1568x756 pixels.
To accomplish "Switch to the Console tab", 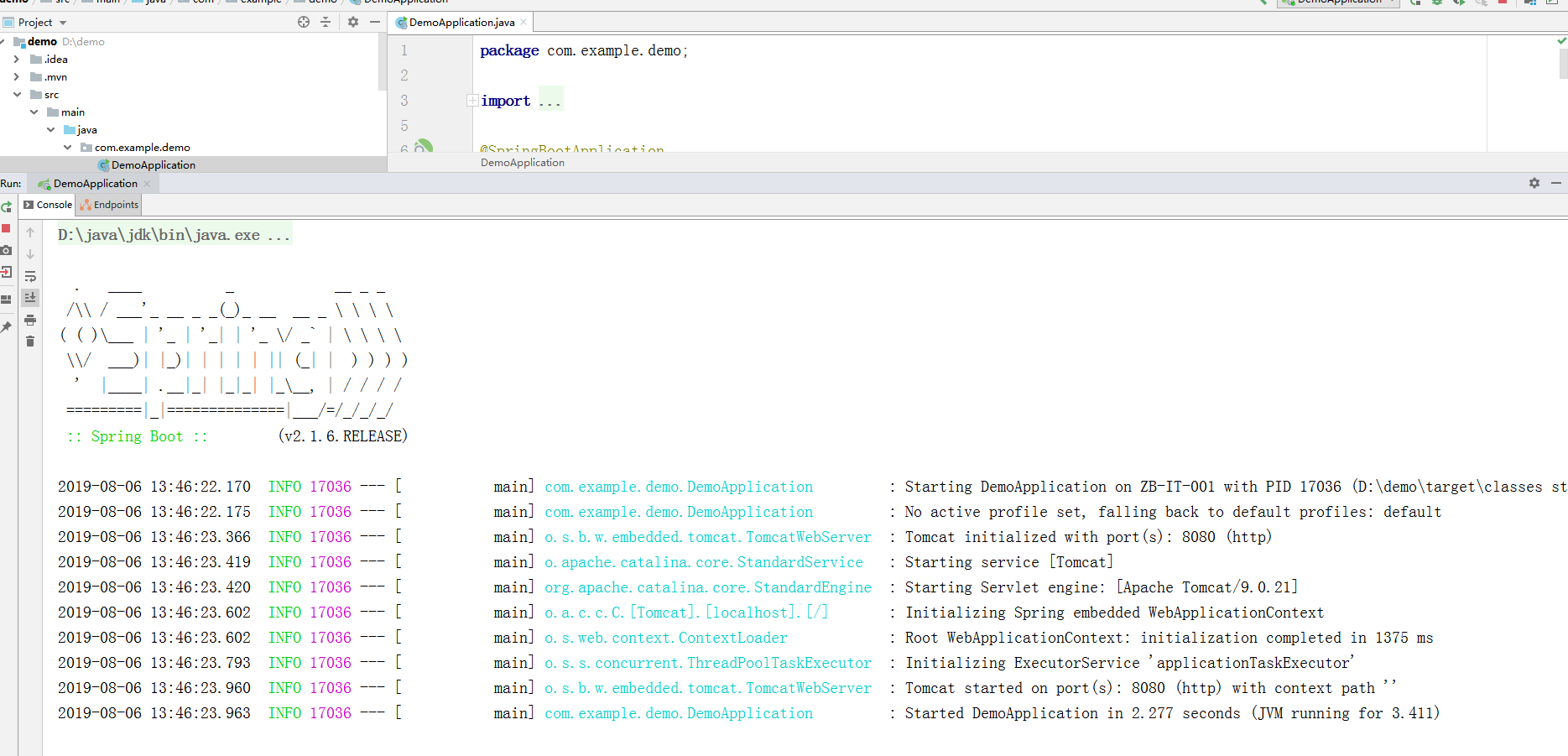I will tap(48, 205).
